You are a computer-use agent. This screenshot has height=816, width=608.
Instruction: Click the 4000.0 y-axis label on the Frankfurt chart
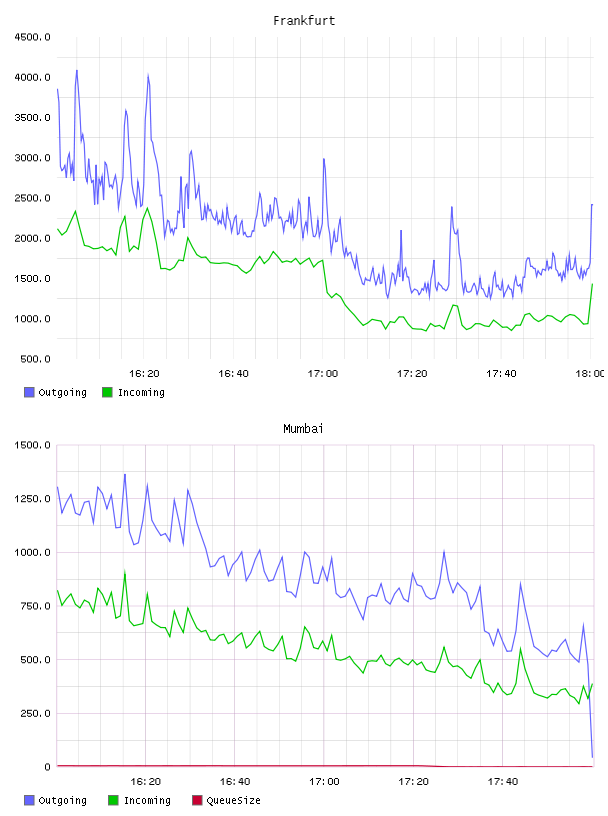point(32,77)
